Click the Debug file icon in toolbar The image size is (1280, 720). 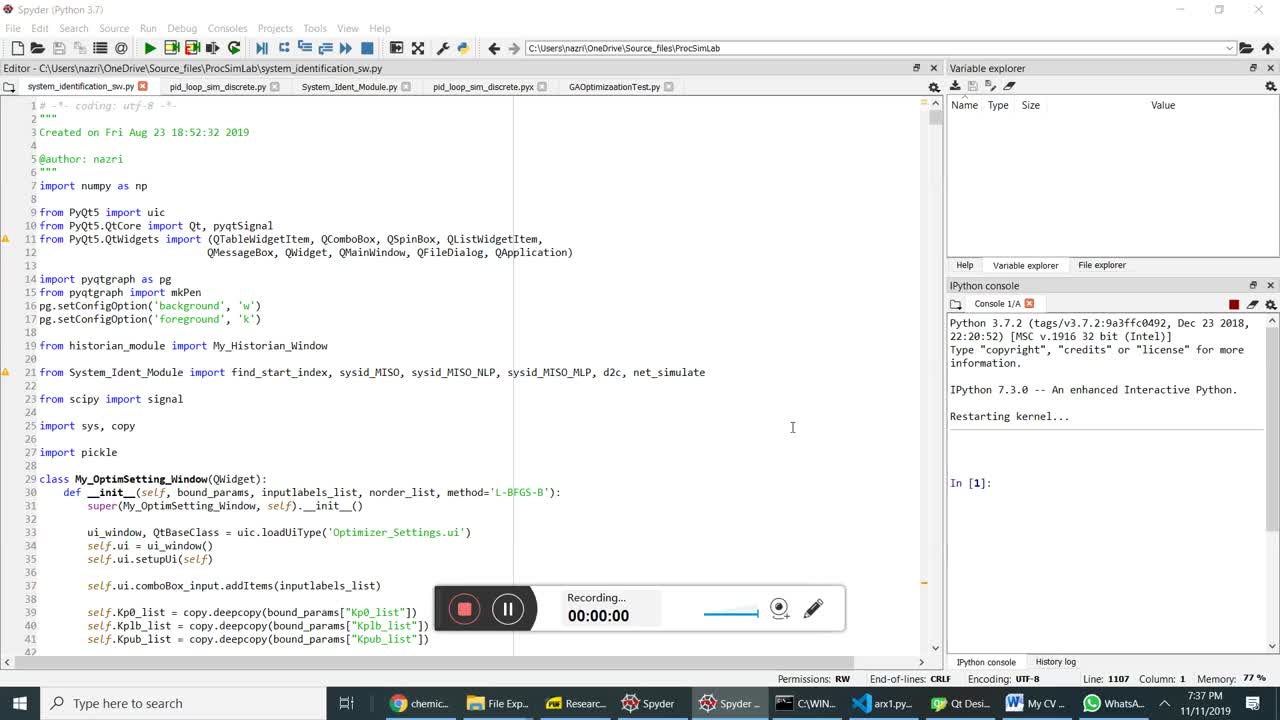coord(262,48)
